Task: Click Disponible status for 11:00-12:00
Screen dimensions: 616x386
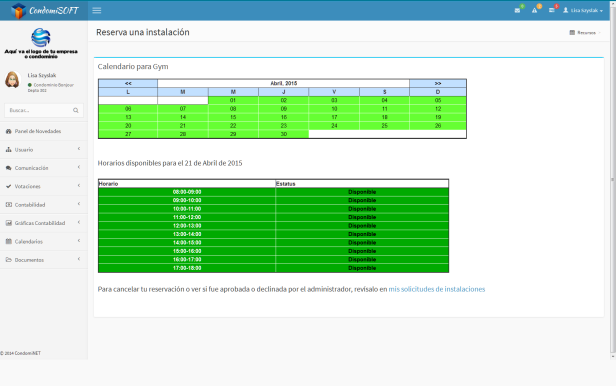Action: pos(362,217)
